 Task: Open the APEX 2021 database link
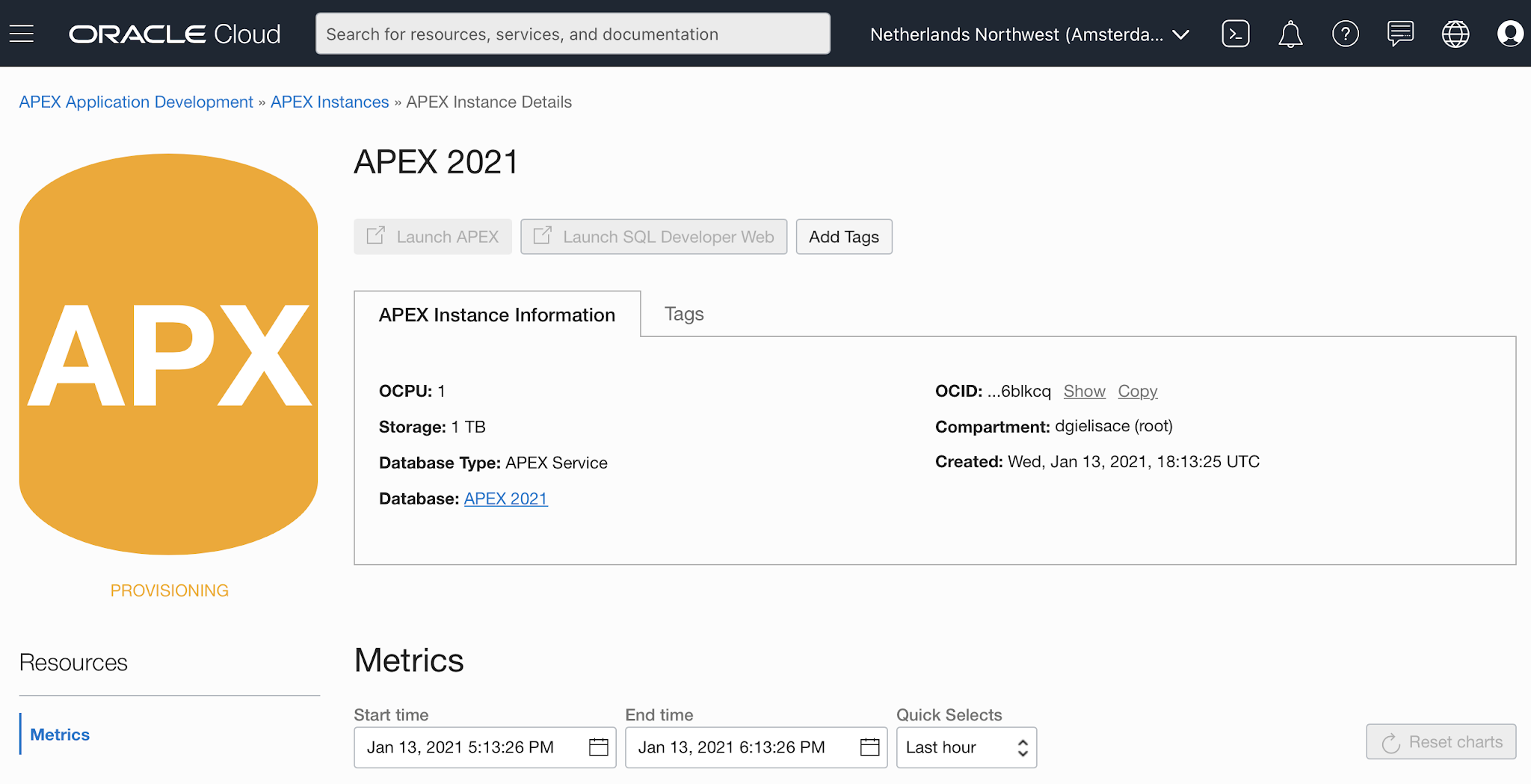tap(505, 499)
